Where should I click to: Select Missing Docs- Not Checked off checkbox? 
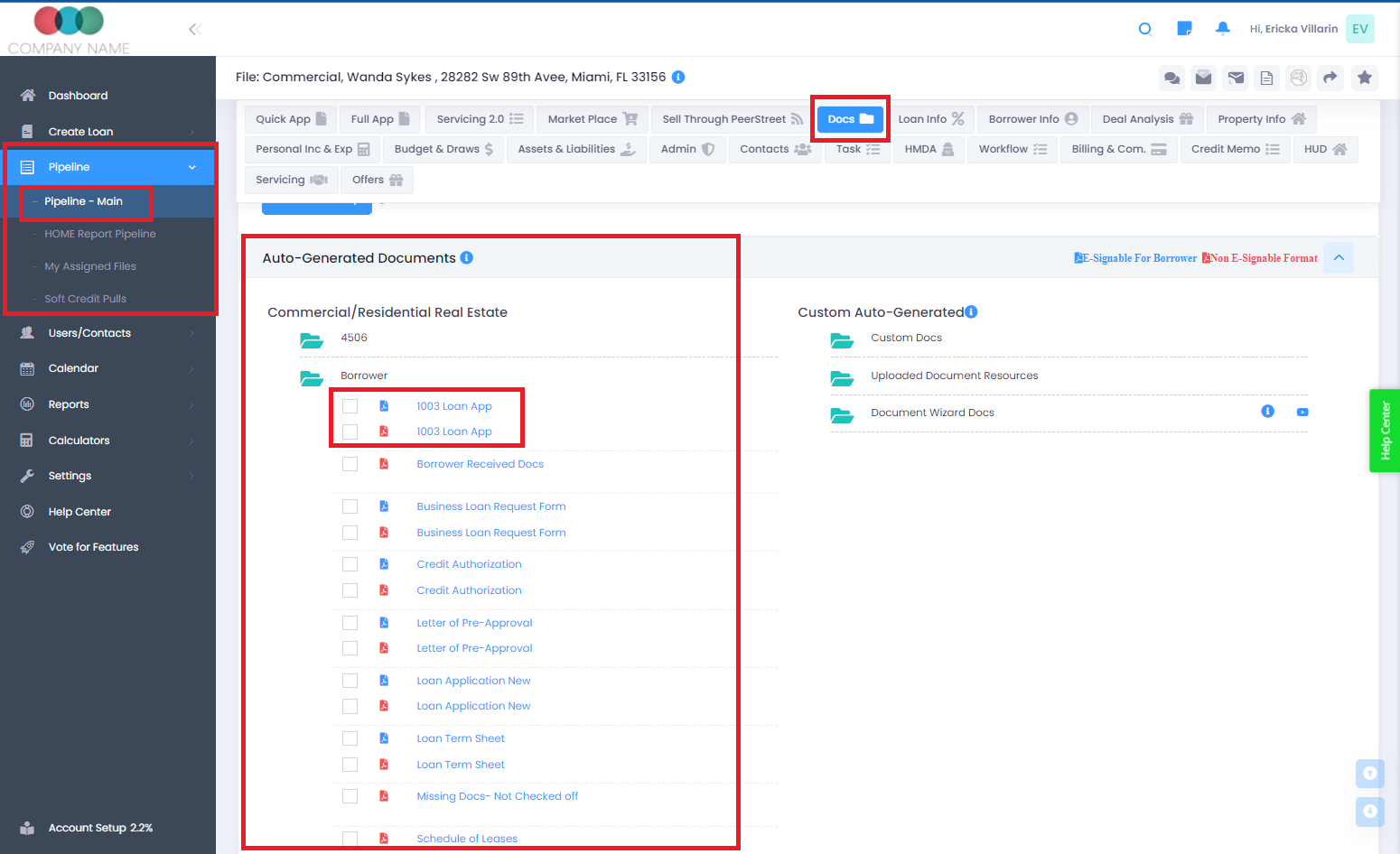pyautogui.click(x=350, y=796)
